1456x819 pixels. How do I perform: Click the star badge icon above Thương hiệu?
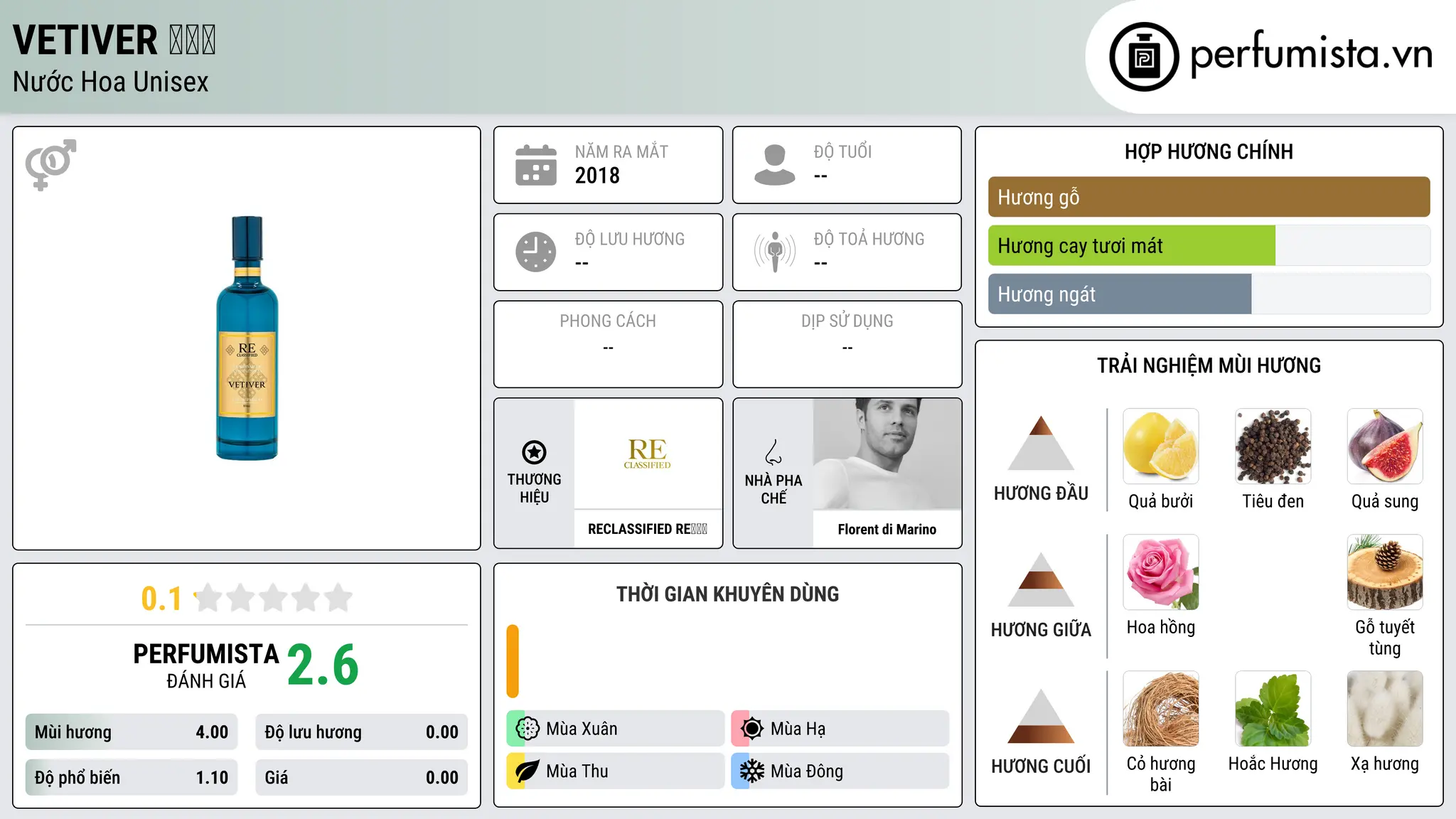pos(534,452)
